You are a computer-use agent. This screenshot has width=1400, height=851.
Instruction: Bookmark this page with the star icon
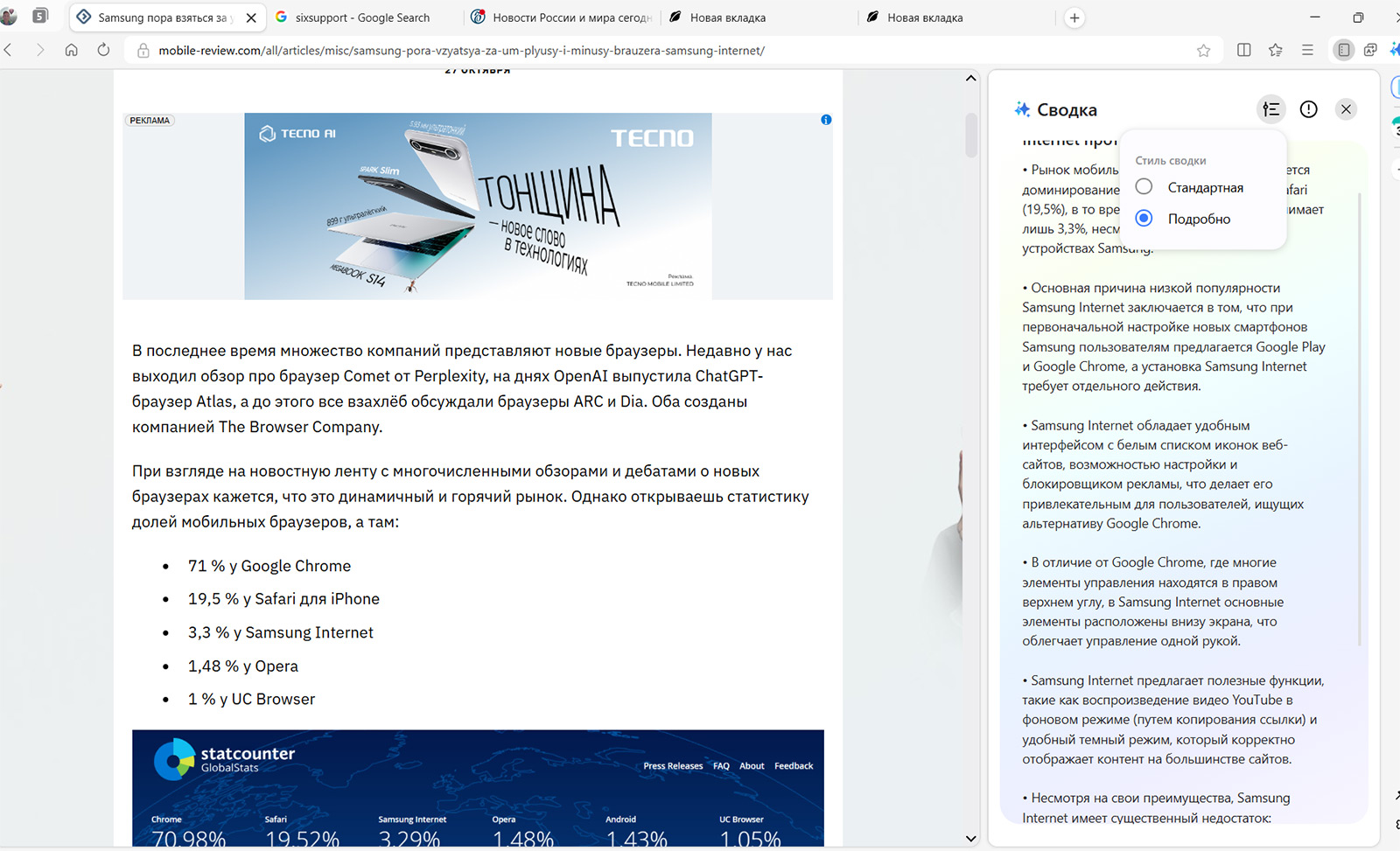[x=1203, y=51]
